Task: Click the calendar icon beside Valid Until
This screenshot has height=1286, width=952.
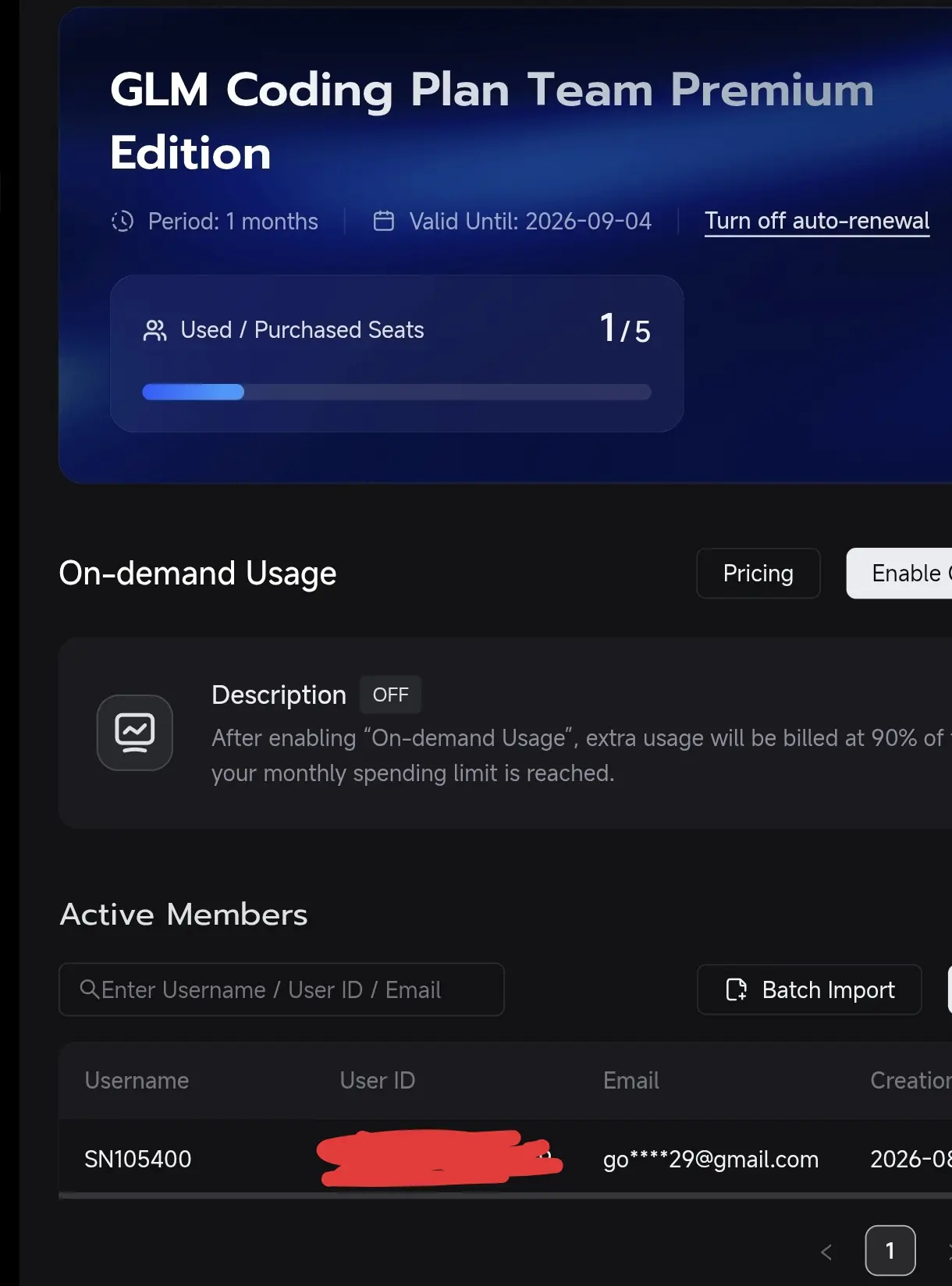Action: 384,221
